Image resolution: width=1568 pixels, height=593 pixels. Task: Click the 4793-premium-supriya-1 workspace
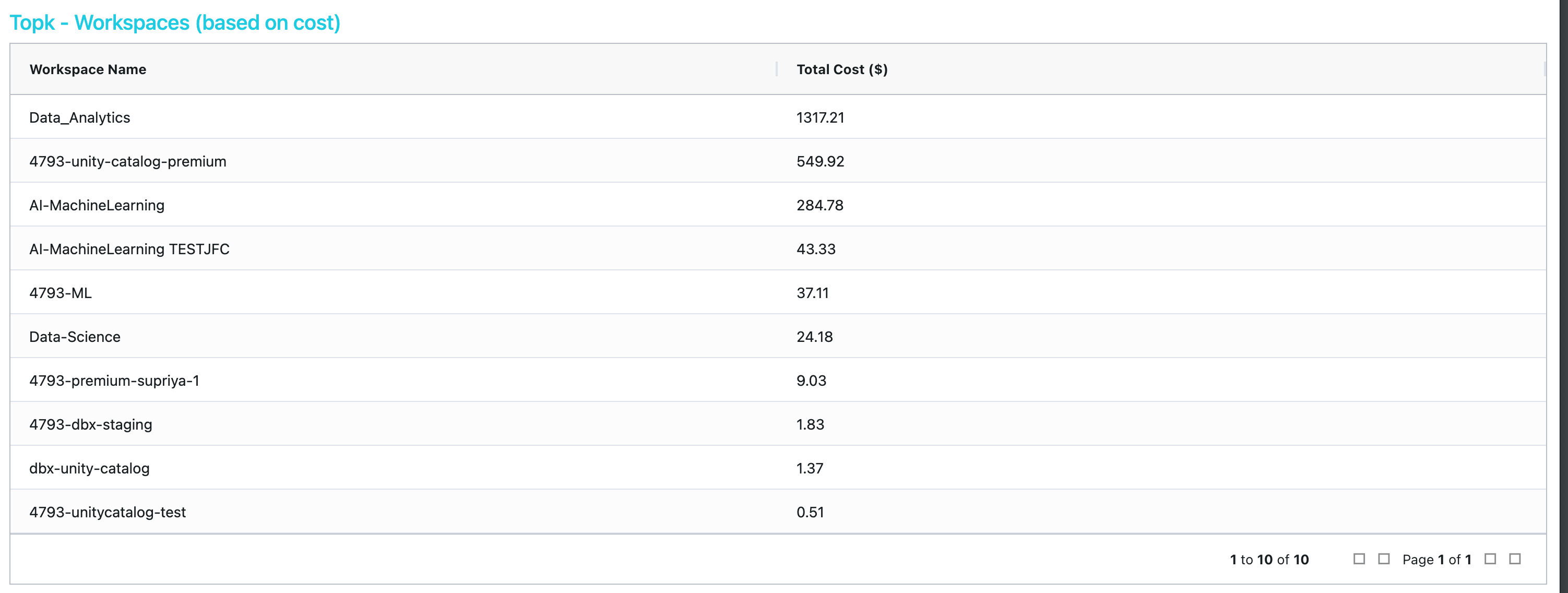click(114, 381)
